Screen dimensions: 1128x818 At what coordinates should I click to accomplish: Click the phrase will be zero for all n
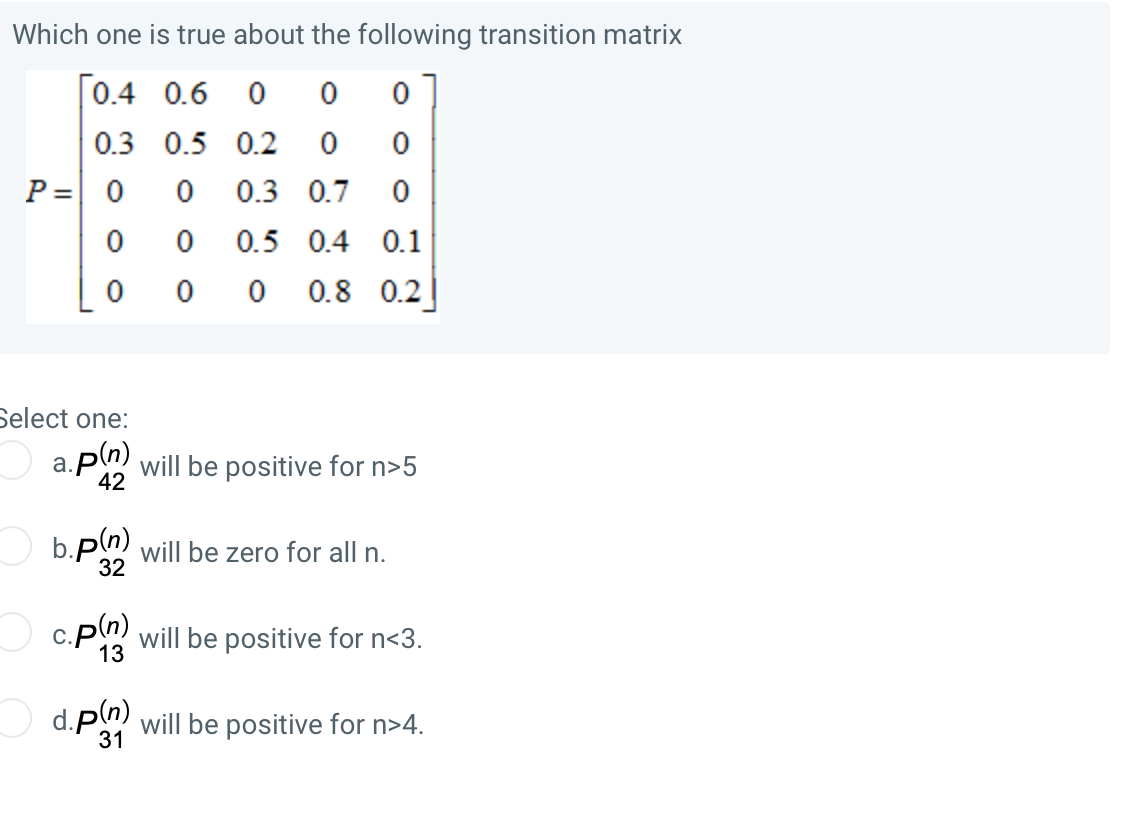(x=288, y=552)
